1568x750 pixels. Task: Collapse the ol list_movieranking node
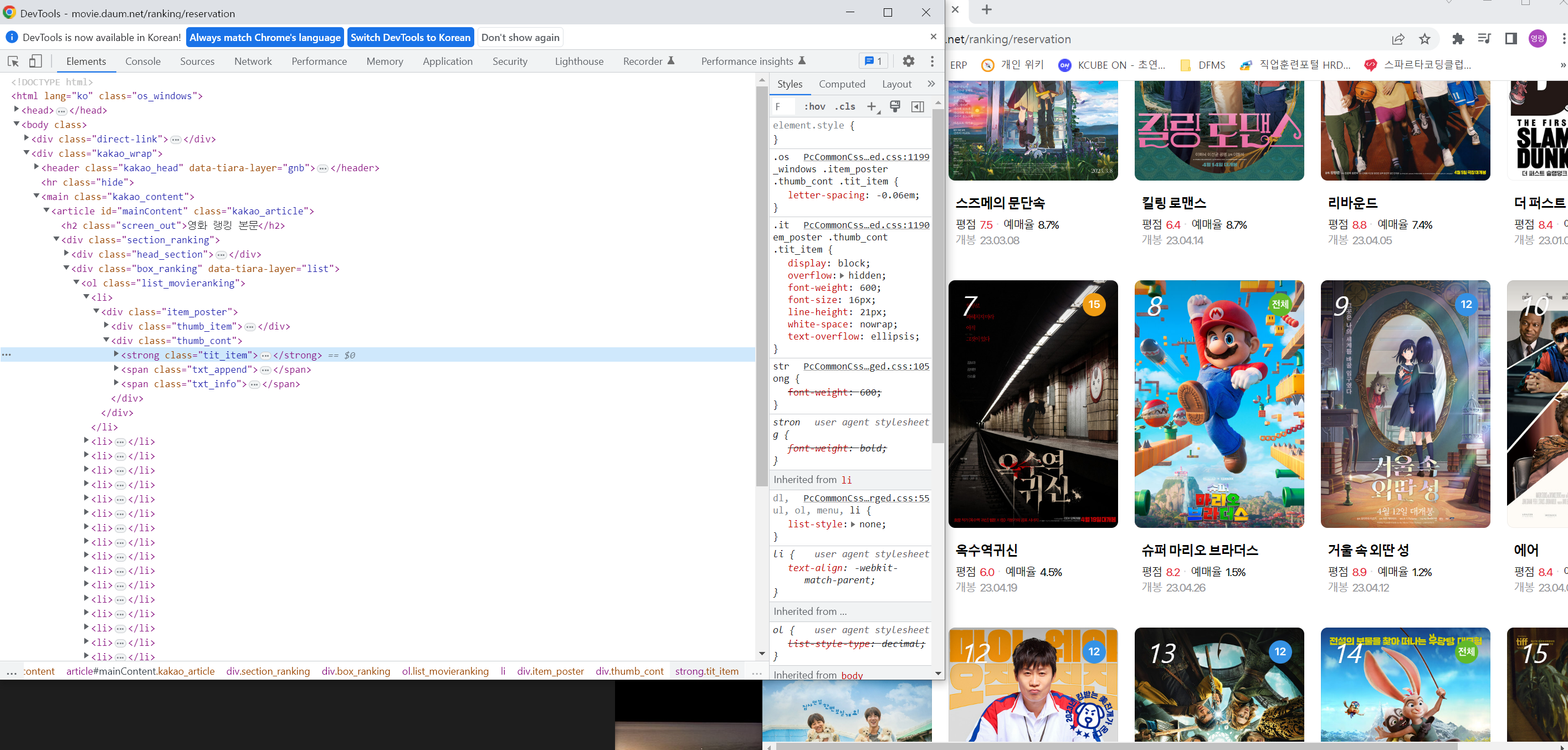pos(76,282)
